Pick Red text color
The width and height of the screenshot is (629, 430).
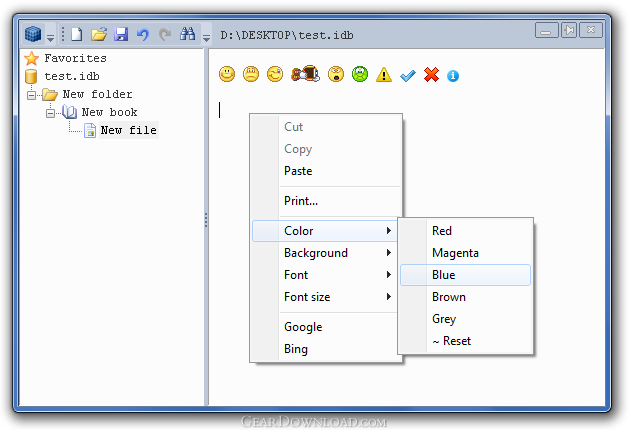tap(465, 231)
